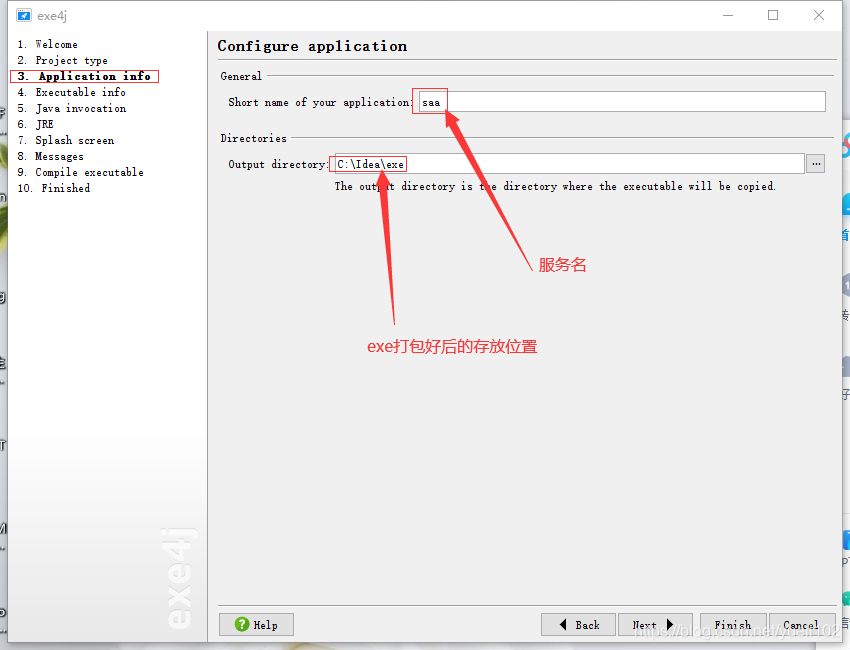
Task: Focus the Output directory field
Action: click(x=569, y=164)
